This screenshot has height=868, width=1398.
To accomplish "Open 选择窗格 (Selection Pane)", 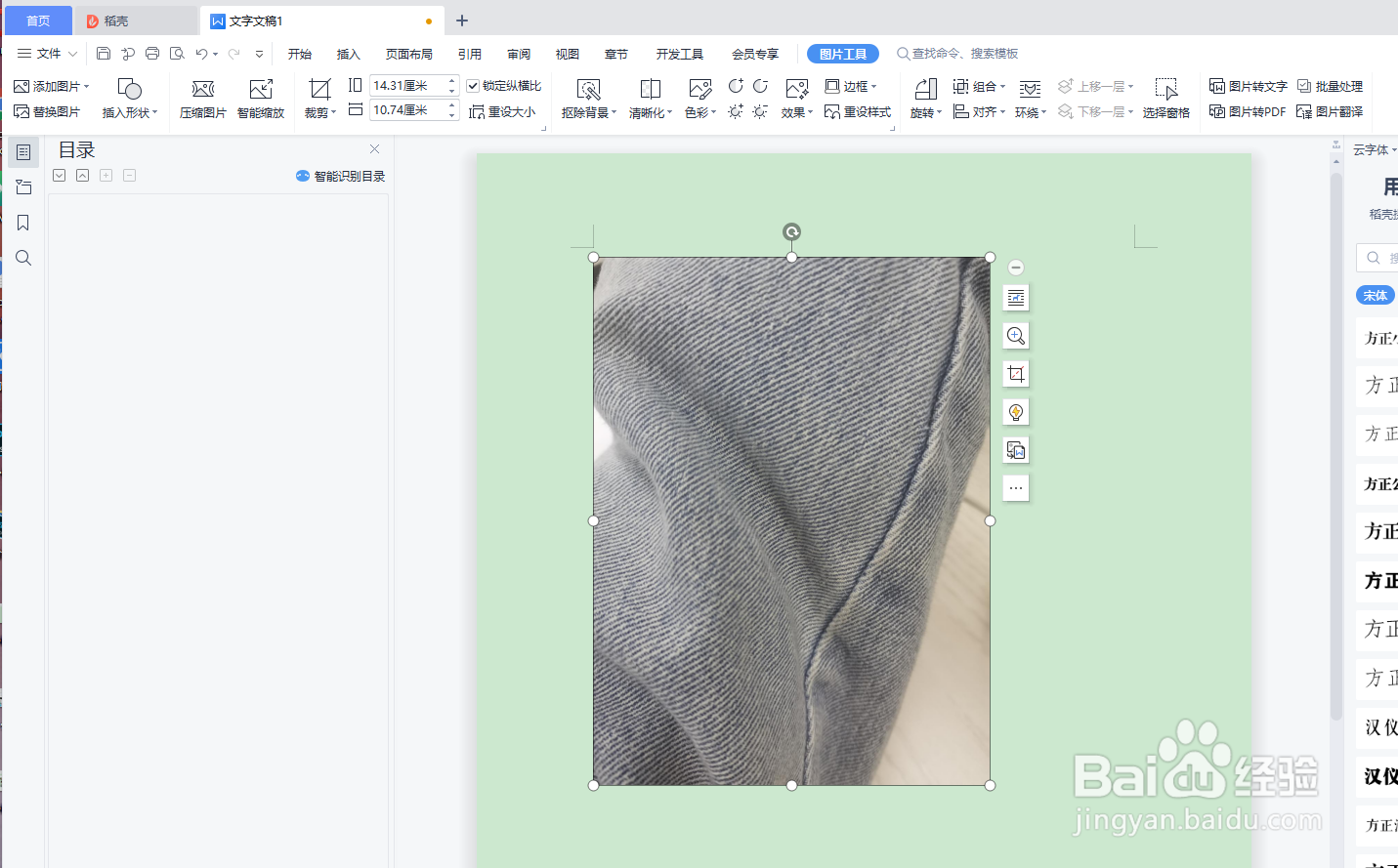I will 1165,100.
